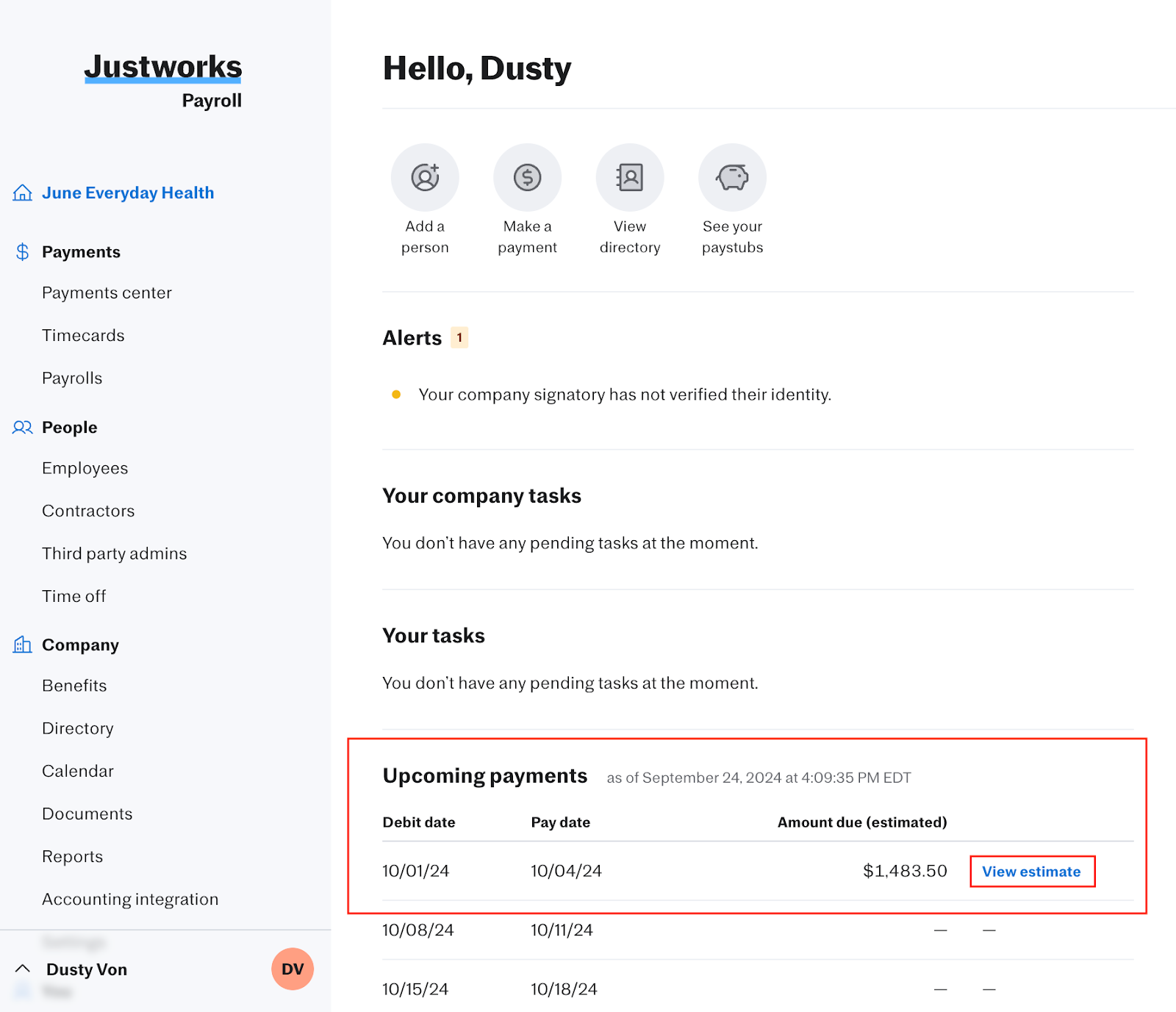Open Reports in the Company section

pyautogui.click(x=72, y=856)
